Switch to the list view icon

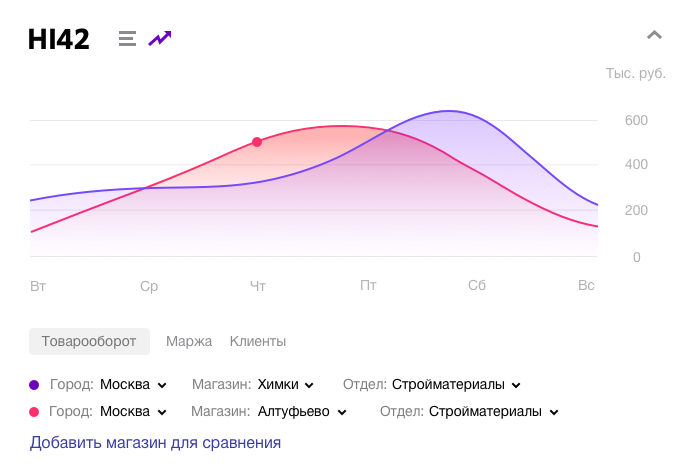[127, 39]
